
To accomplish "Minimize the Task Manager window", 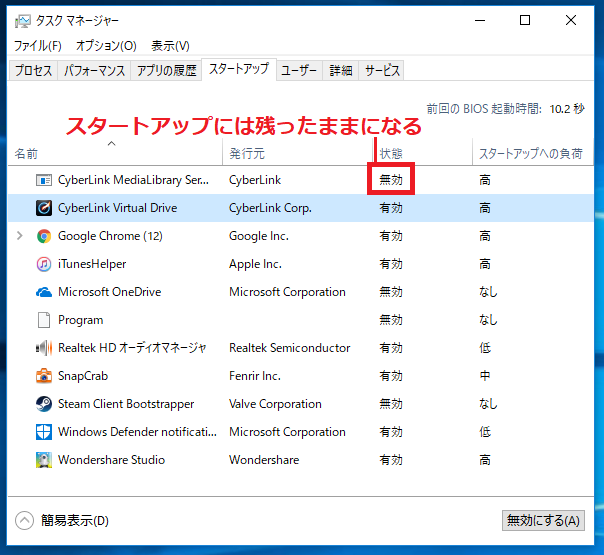I will click(480, 20).
